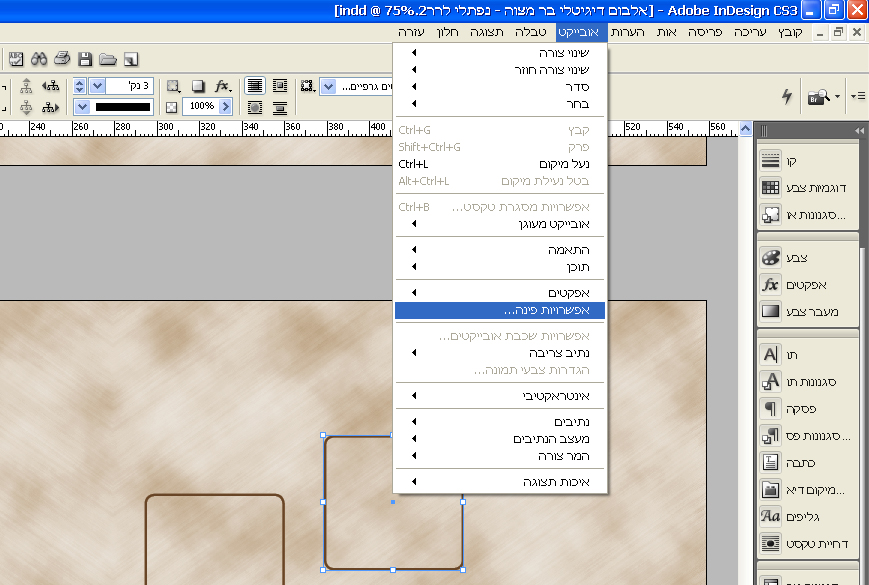Open the כתבה (Story) panel icon
869x585 pixels.
pyautogui.click(x=770, y=462)
